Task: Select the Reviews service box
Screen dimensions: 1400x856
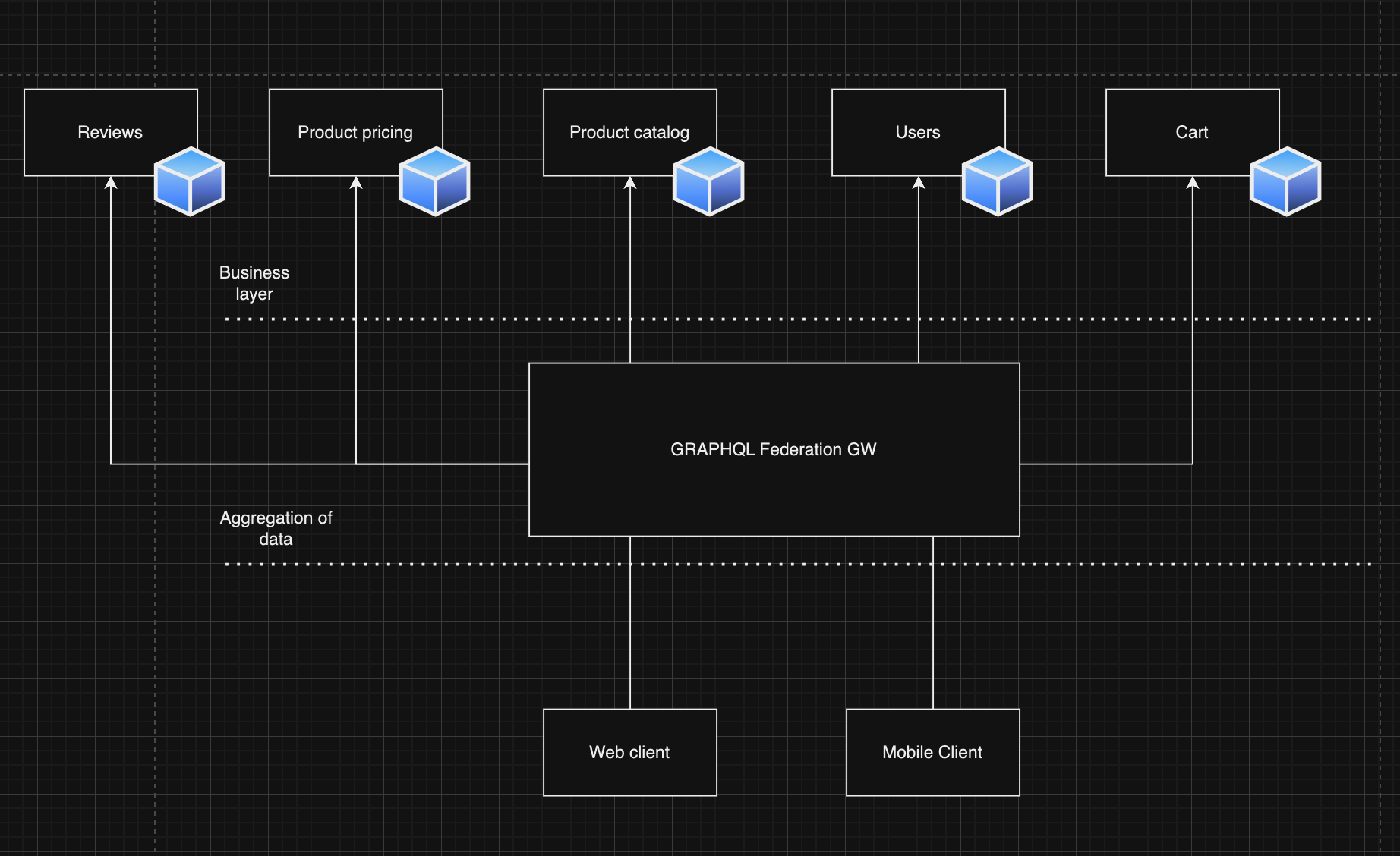Action: coord(111,133)
